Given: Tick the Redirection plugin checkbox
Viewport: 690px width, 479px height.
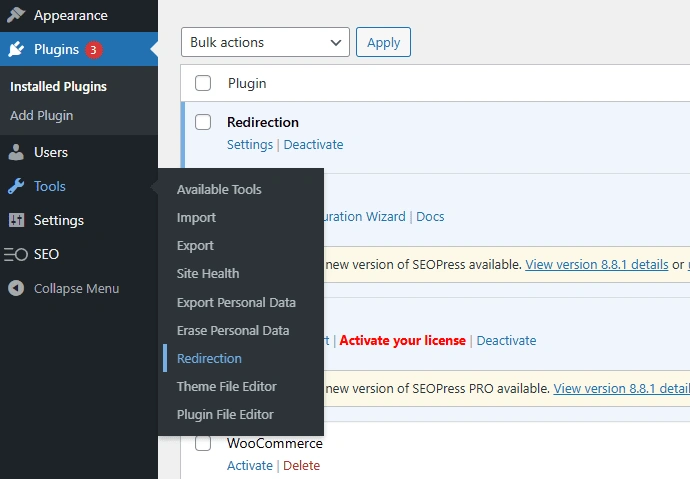Looking at the screenshot, I should (203, 122).
